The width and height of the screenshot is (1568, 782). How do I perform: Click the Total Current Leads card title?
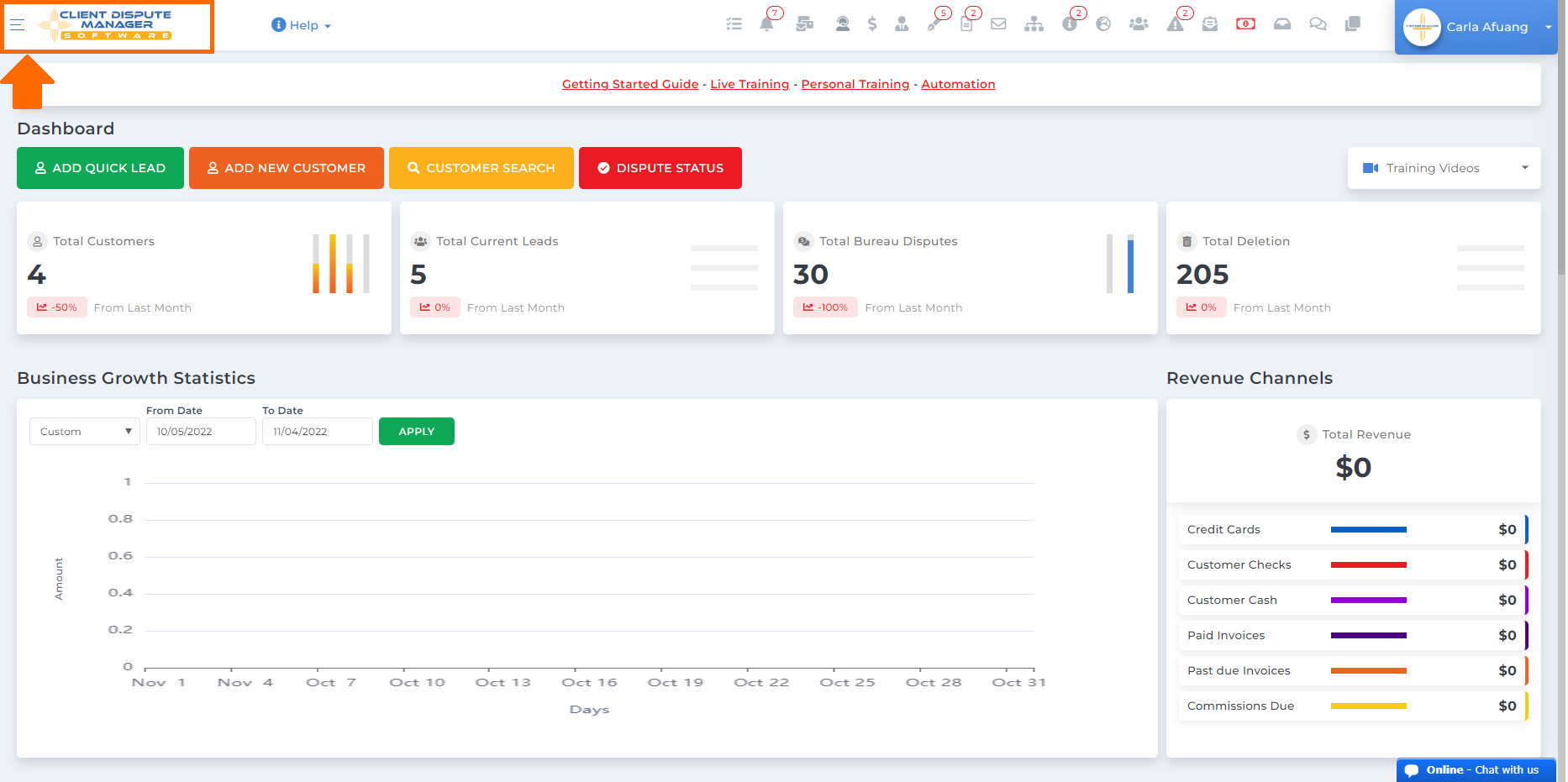(x=497, y=241)
